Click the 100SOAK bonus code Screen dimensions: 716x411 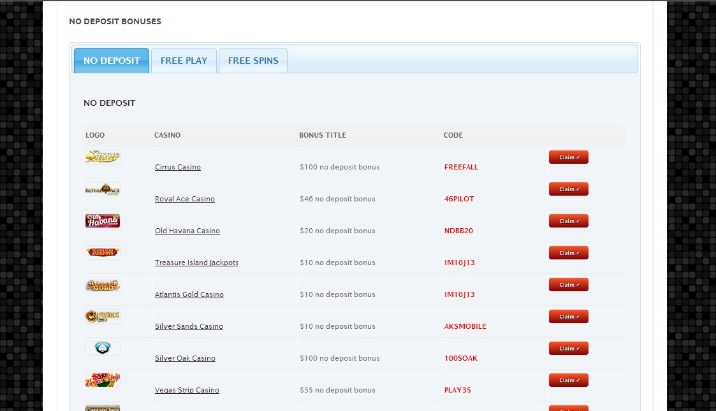coord(460,358)
